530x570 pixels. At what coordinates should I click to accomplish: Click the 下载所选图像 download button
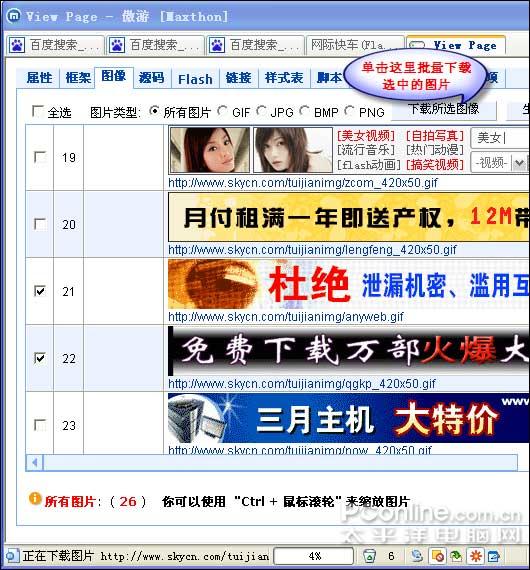[444, 109]
